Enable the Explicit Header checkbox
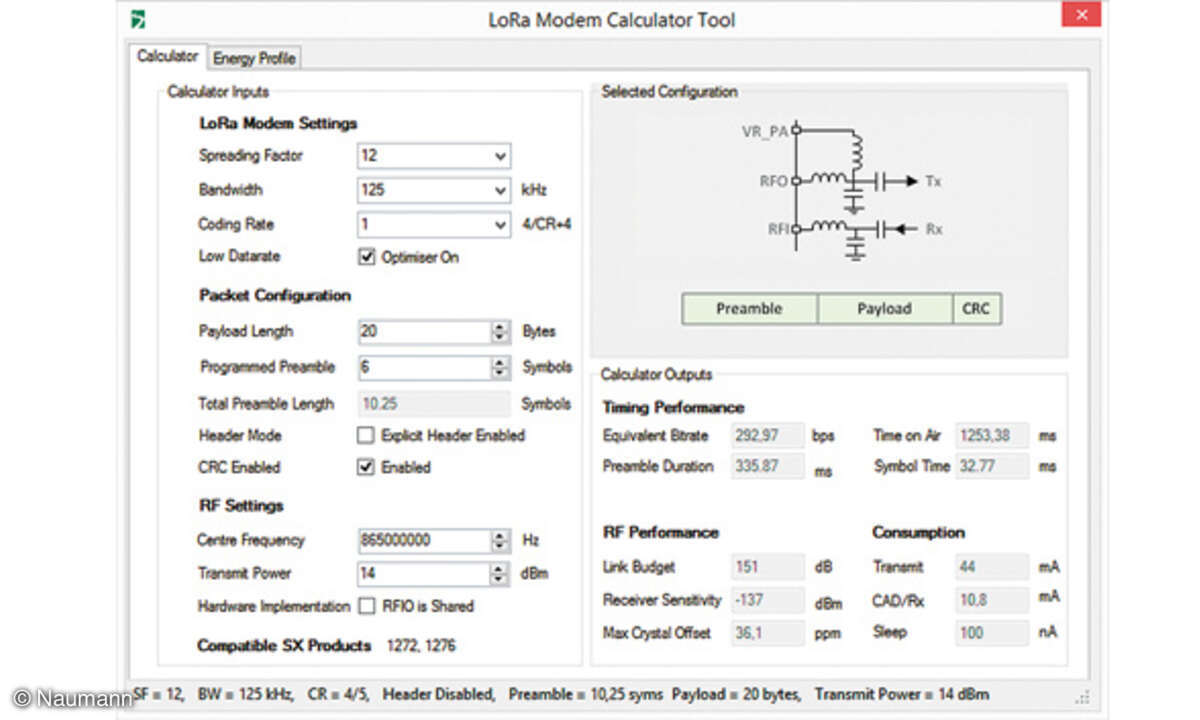Viewport: 1200px width, 720px height. [x=366, y=435]
